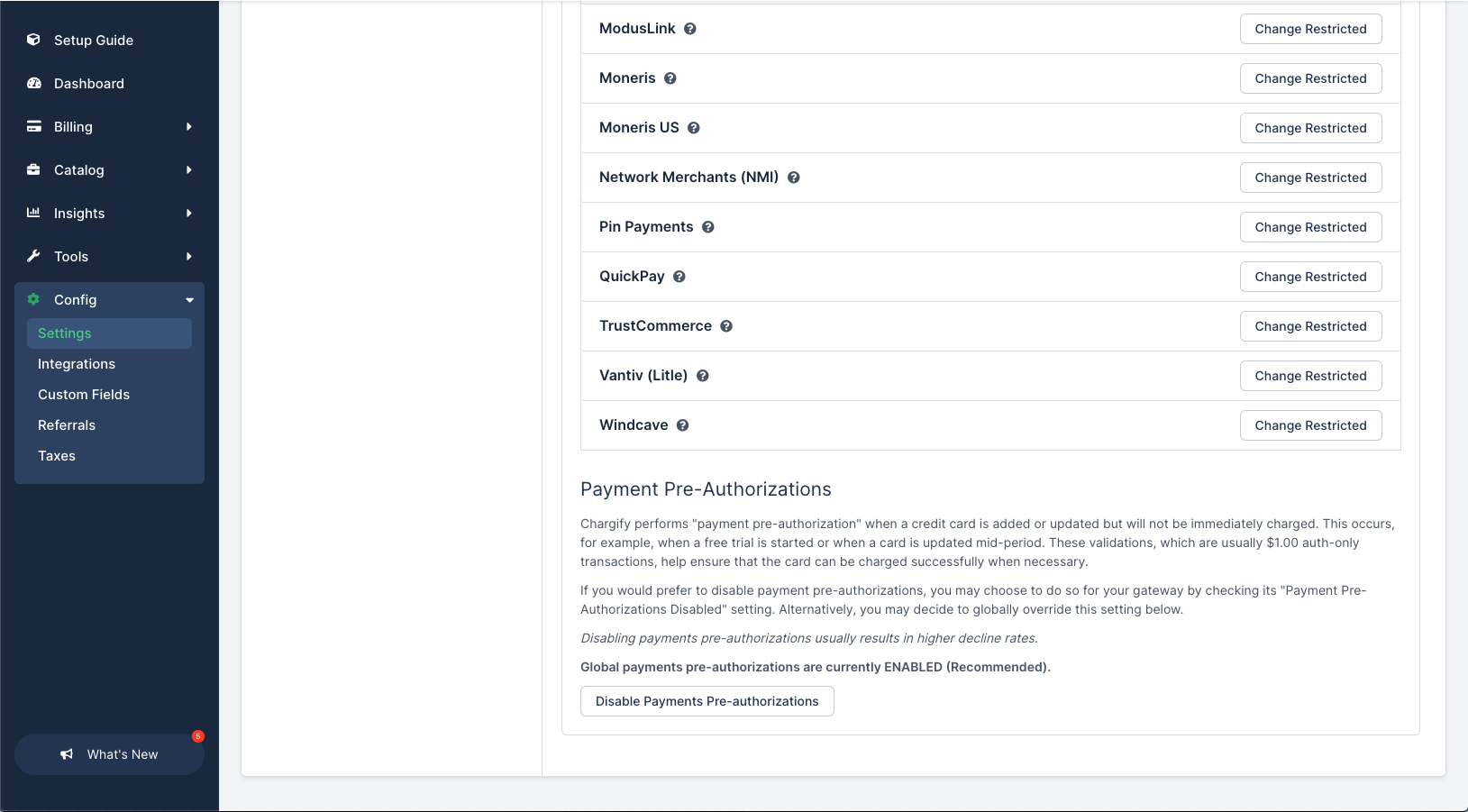Expand the Billing menu arrow

click(x=189, y=127)
